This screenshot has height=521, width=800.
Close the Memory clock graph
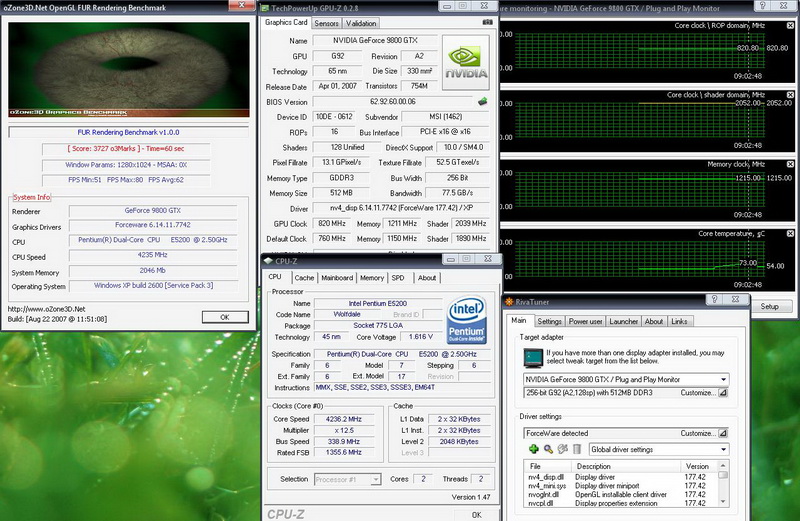point(790,164)
